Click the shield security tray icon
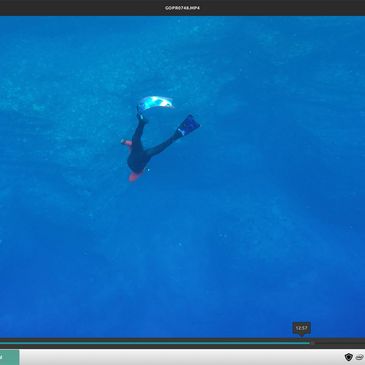Viewport: 365px width, 365px height. click(349, 357)
